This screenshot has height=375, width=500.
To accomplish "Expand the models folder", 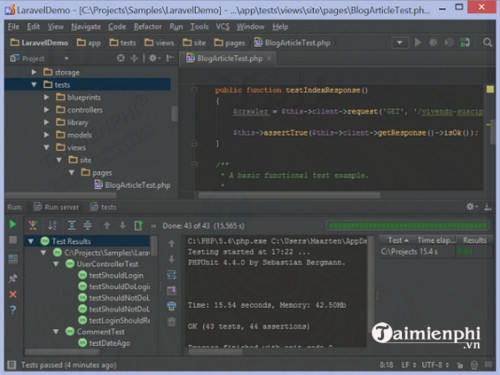I will 46,135.
